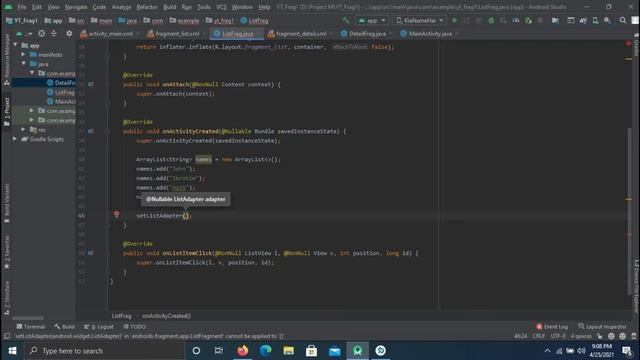
Task: Click the Windows search box
Action: pyautogui.click(x=105, y=351)
